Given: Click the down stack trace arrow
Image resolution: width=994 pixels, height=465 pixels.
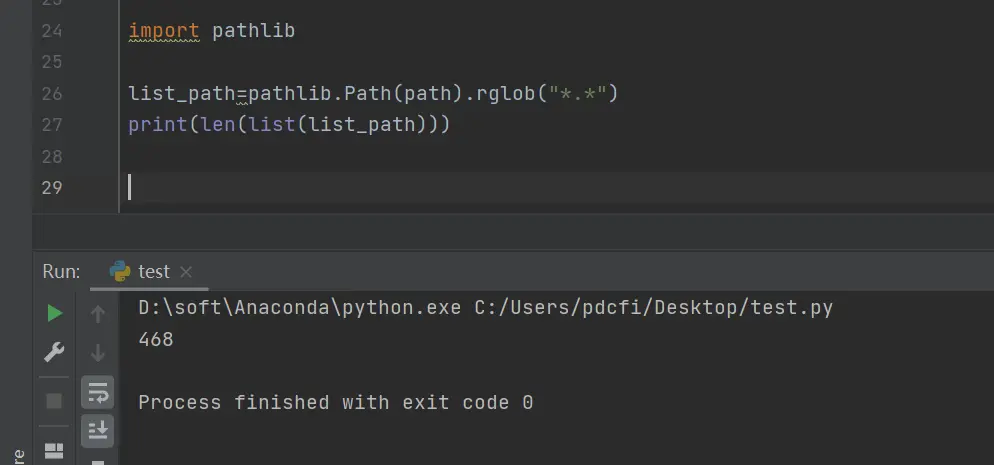Looking at the screenshot, I should [98, 352].
